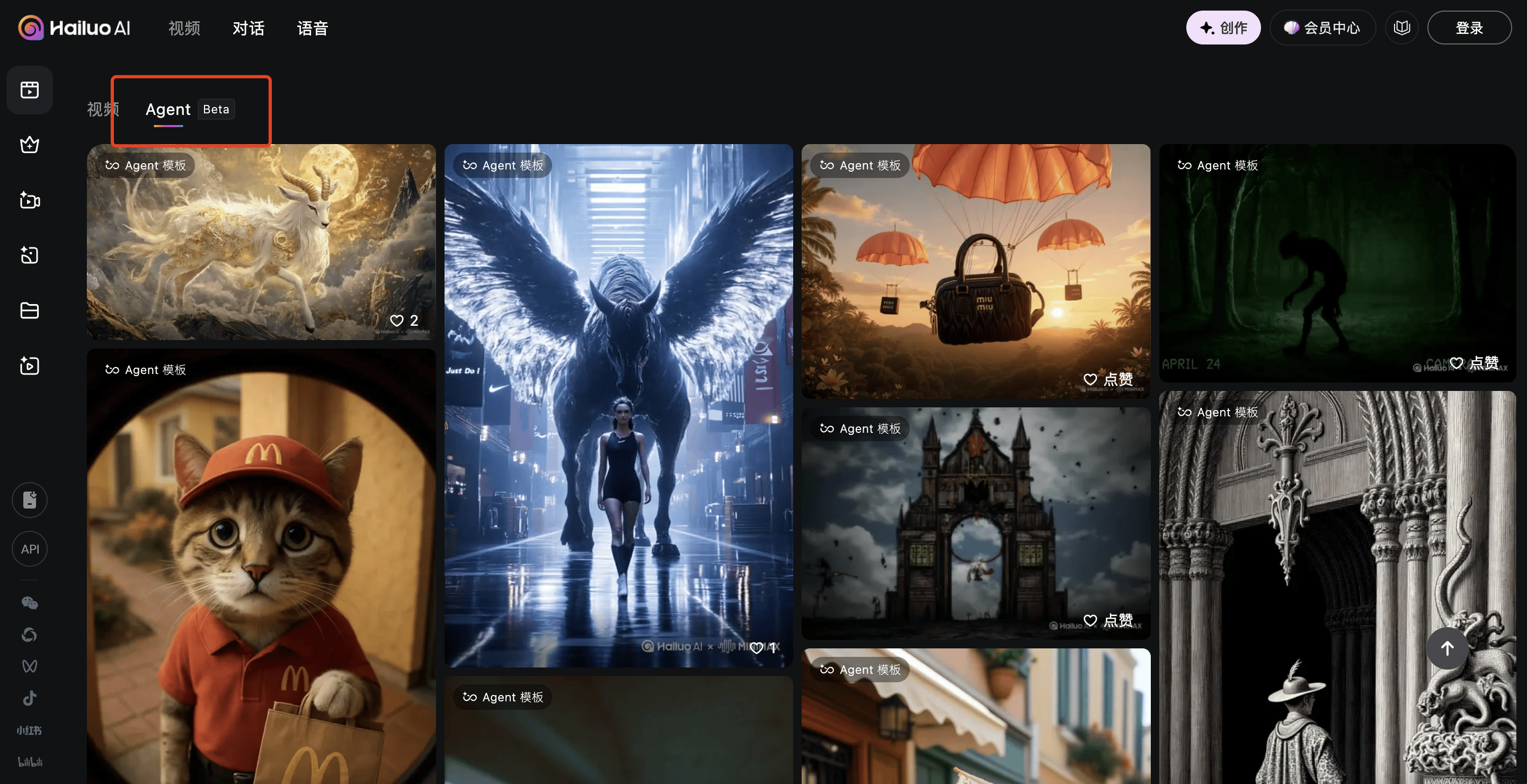Open the sparkle play sidebar icon
1527x784 pixels.
point(30,366)
